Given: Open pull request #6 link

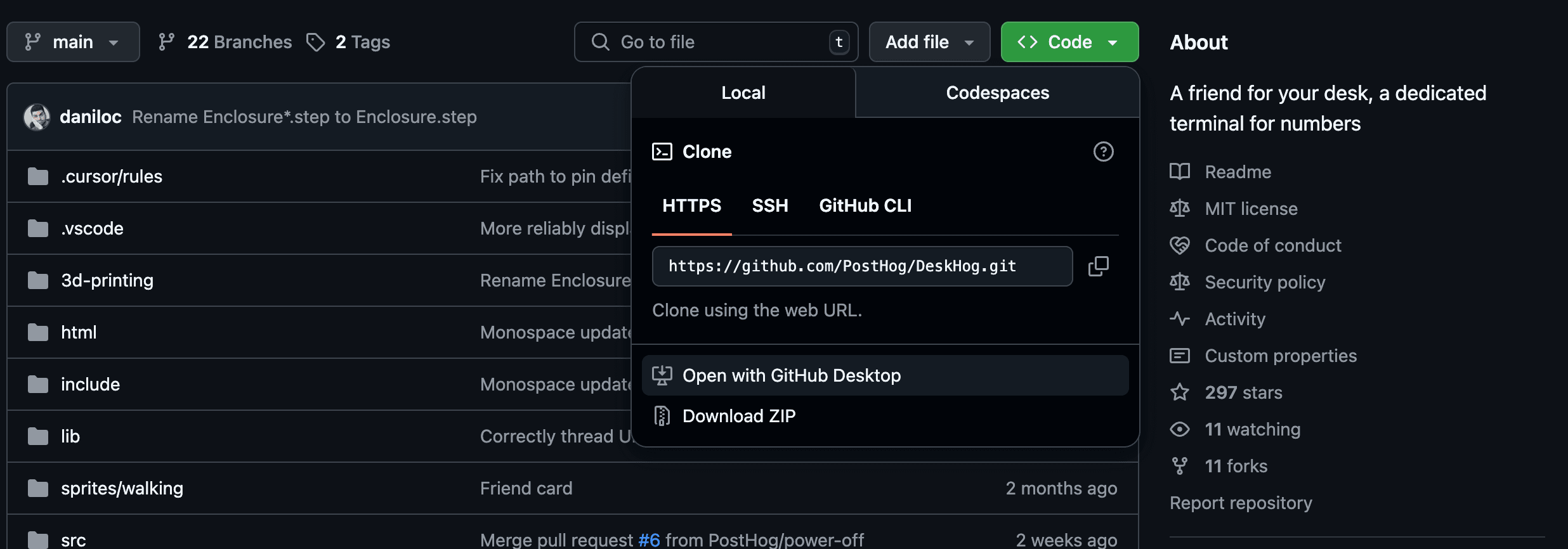Looking at the screenshot, I should tap(649, 540).
